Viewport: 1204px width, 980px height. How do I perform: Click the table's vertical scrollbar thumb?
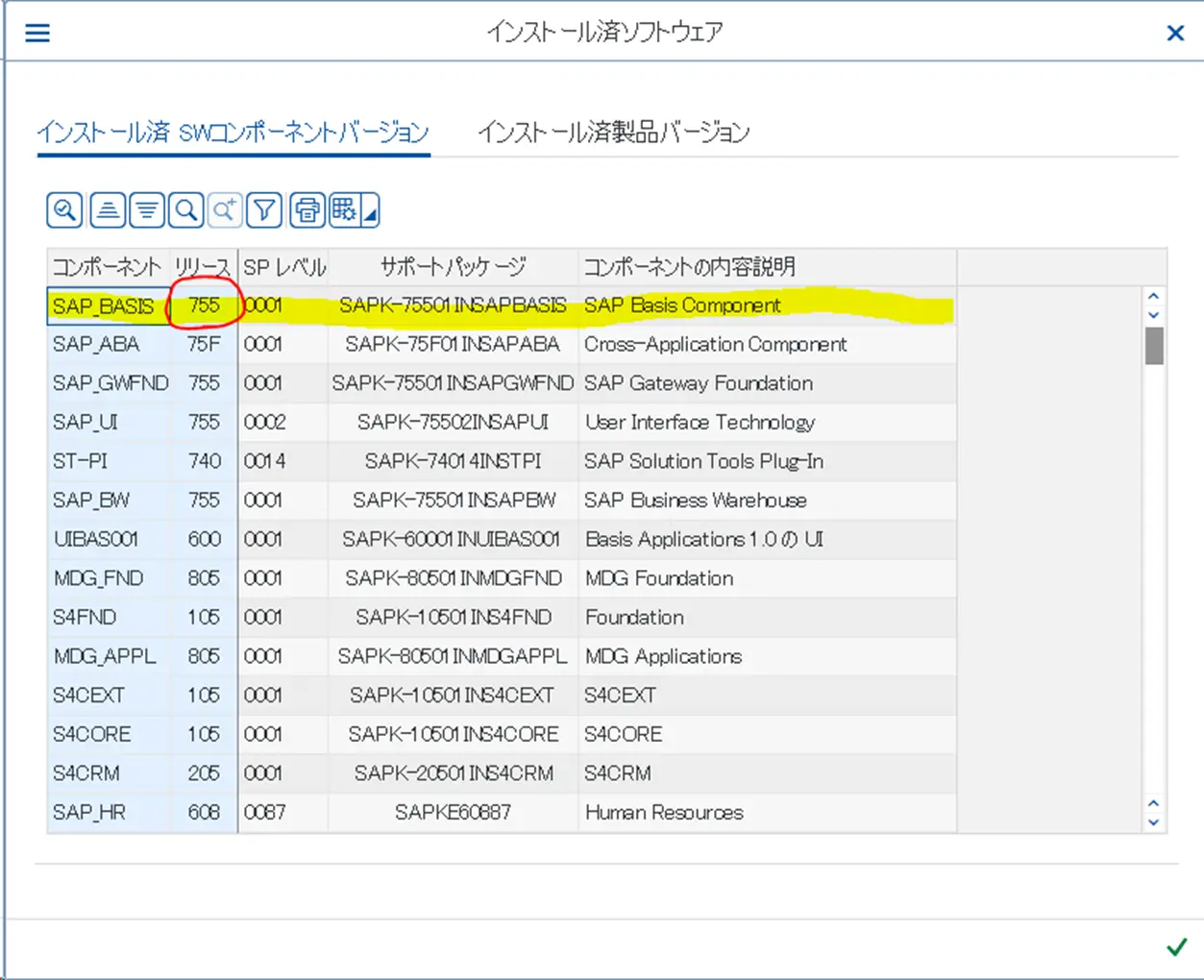1154,346
